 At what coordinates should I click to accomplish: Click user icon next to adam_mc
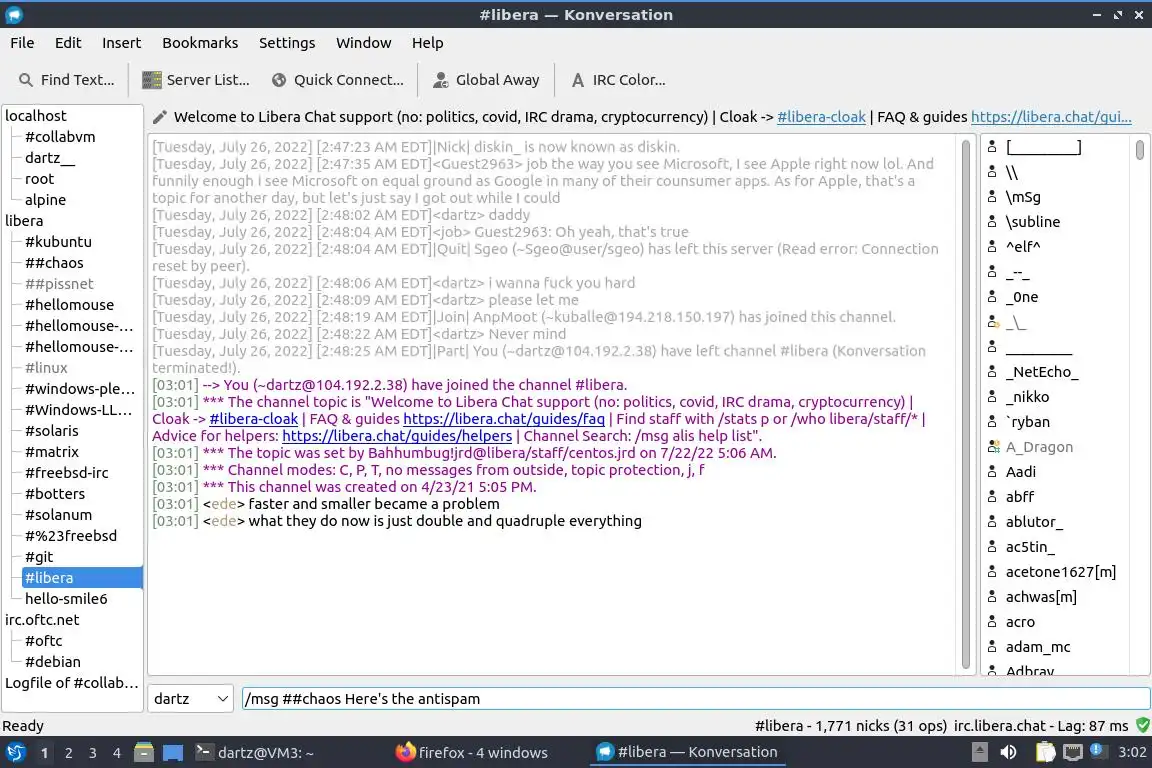pos(992,646)
